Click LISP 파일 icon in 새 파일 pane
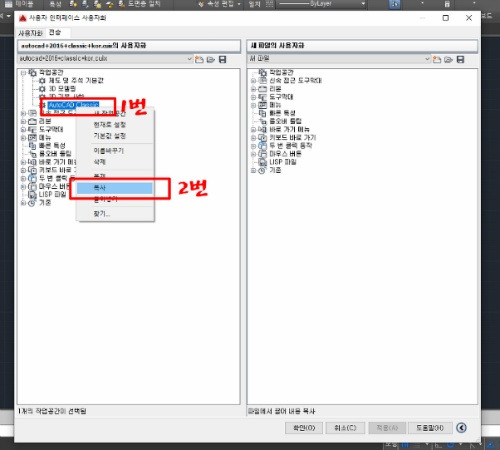 [x=263, y=162]
